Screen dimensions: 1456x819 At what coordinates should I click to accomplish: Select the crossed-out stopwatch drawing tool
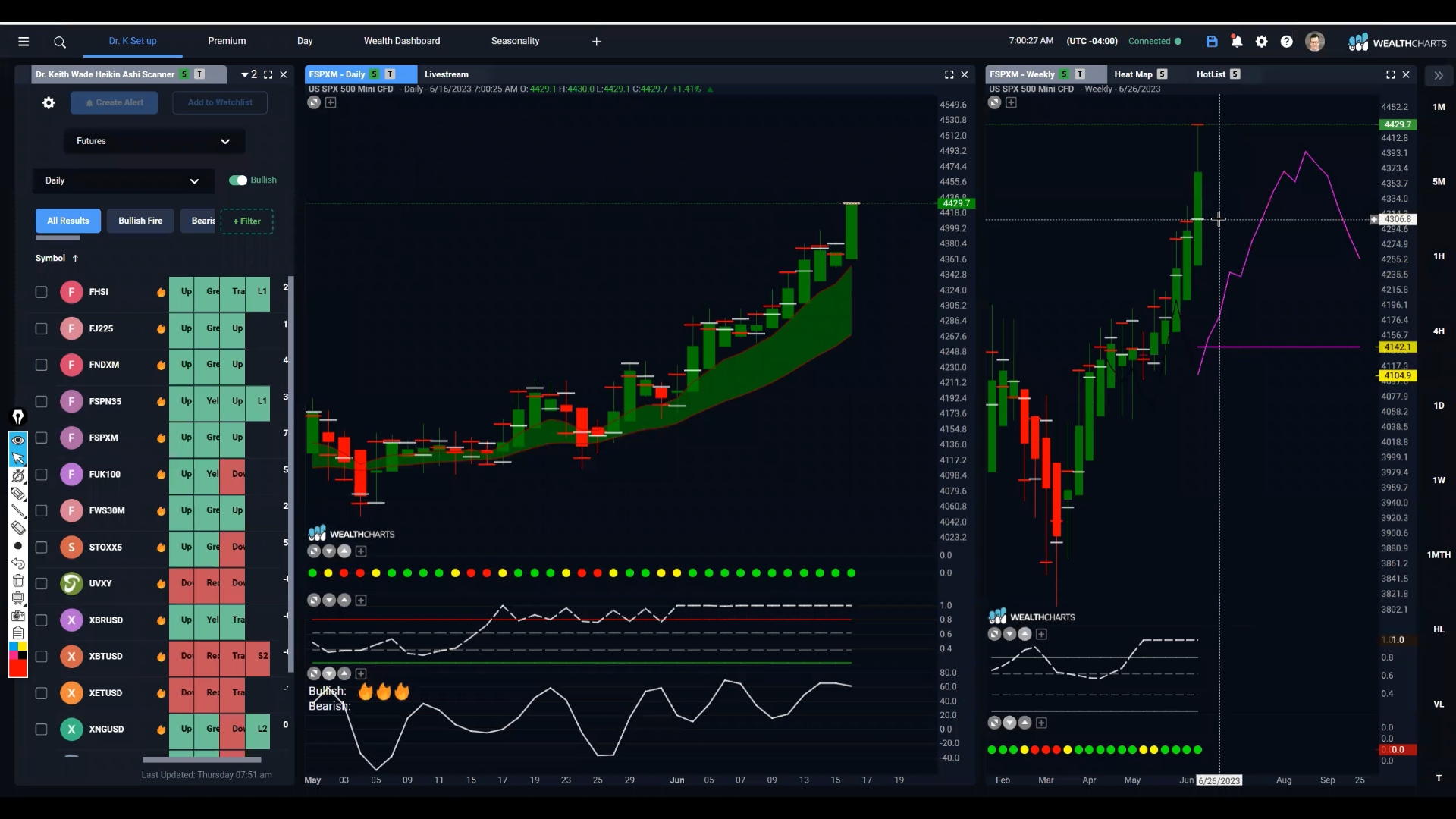pos(18,475)
